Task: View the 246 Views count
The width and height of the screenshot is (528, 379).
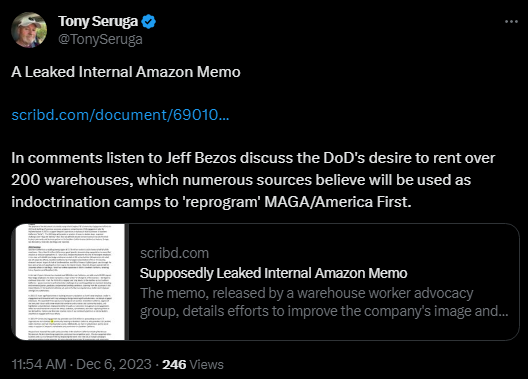Action: (193, 365)
